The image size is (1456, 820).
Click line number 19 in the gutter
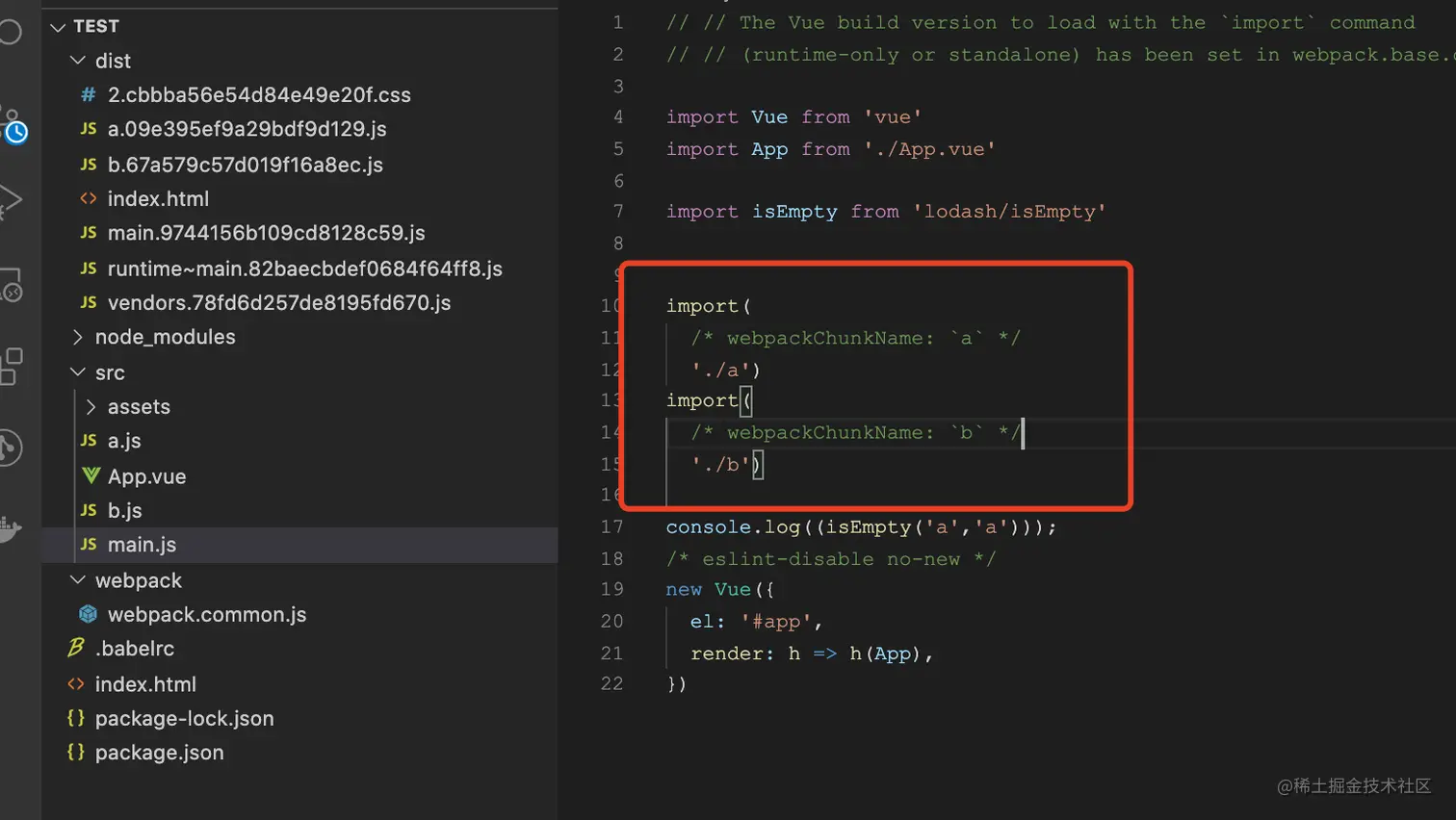click(x=612, y=589)
